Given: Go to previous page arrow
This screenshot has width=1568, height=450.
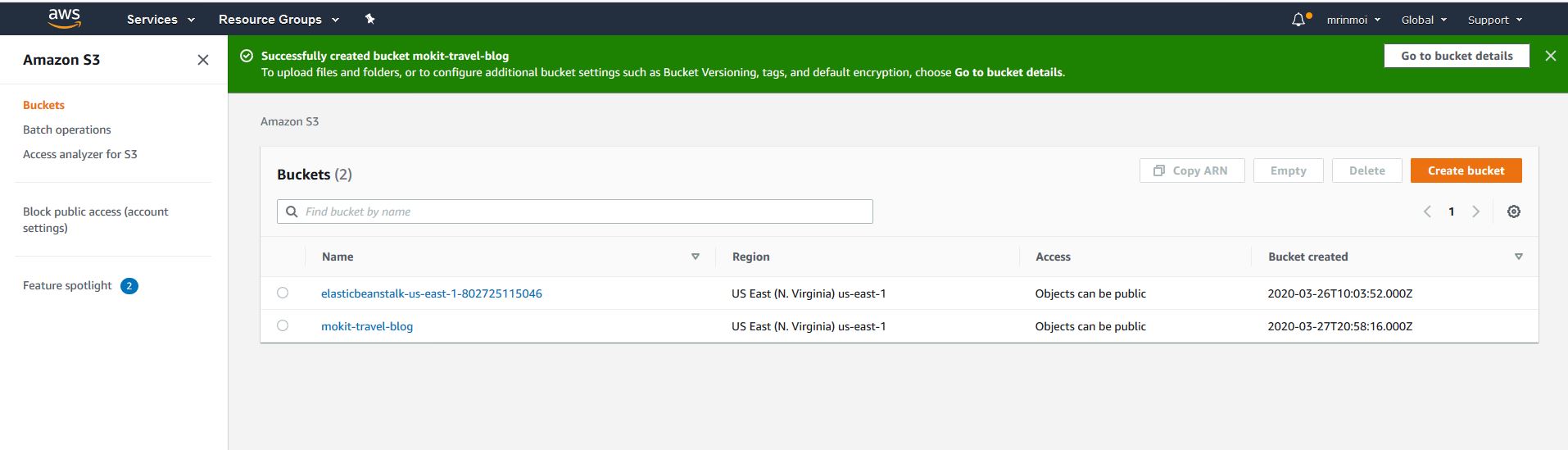Looking at the screenshot, I should (x=1427, y=211).
